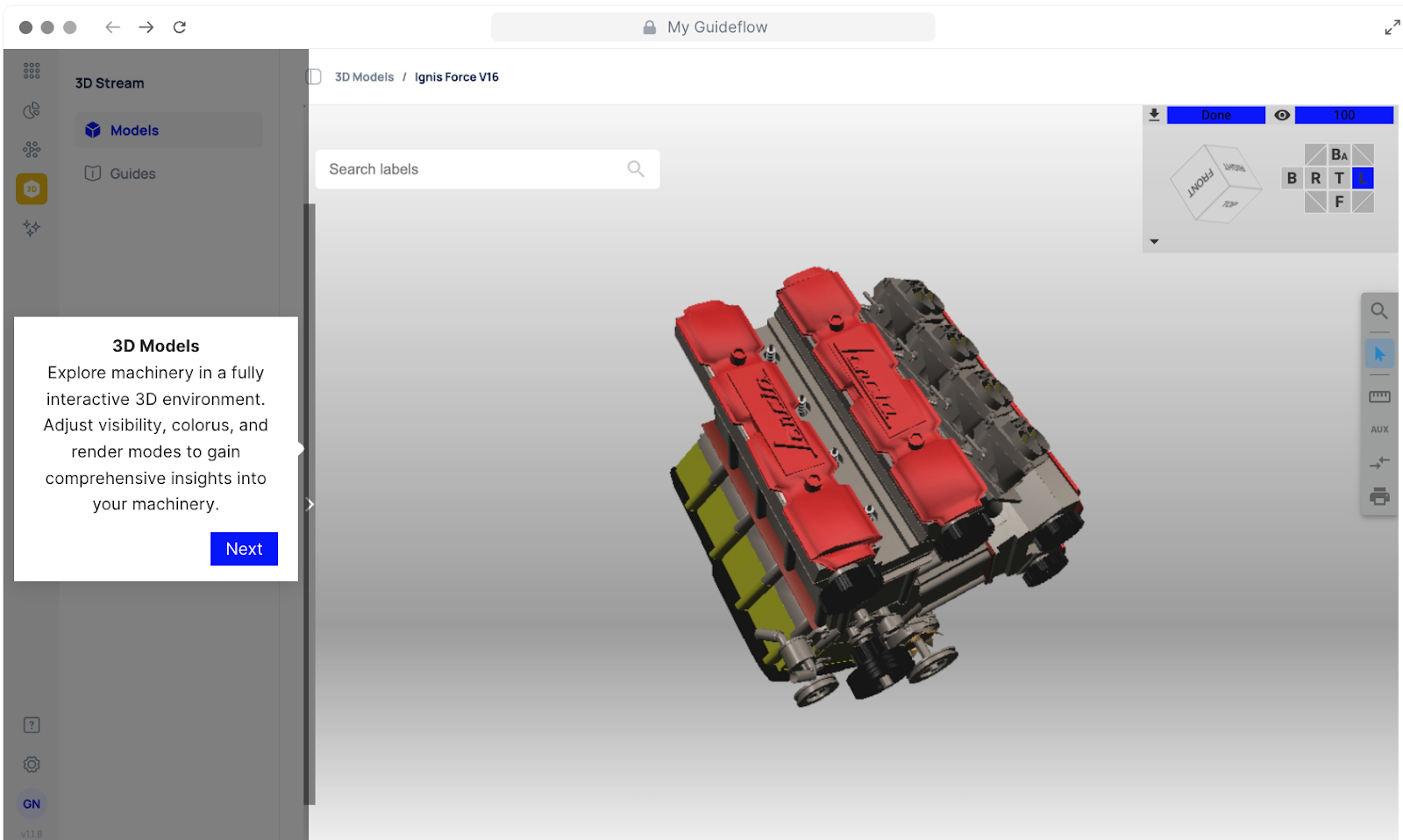
Task: Click the 3D Stream panel title
Action: 110,83
